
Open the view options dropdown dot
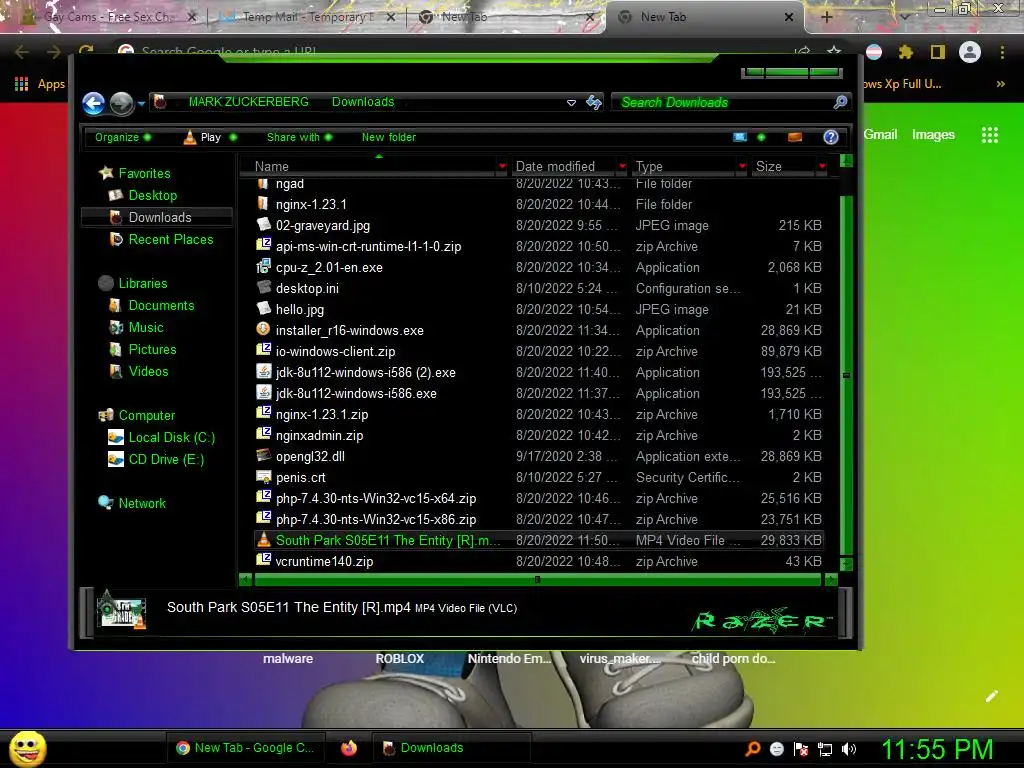(x=761, y=137)
